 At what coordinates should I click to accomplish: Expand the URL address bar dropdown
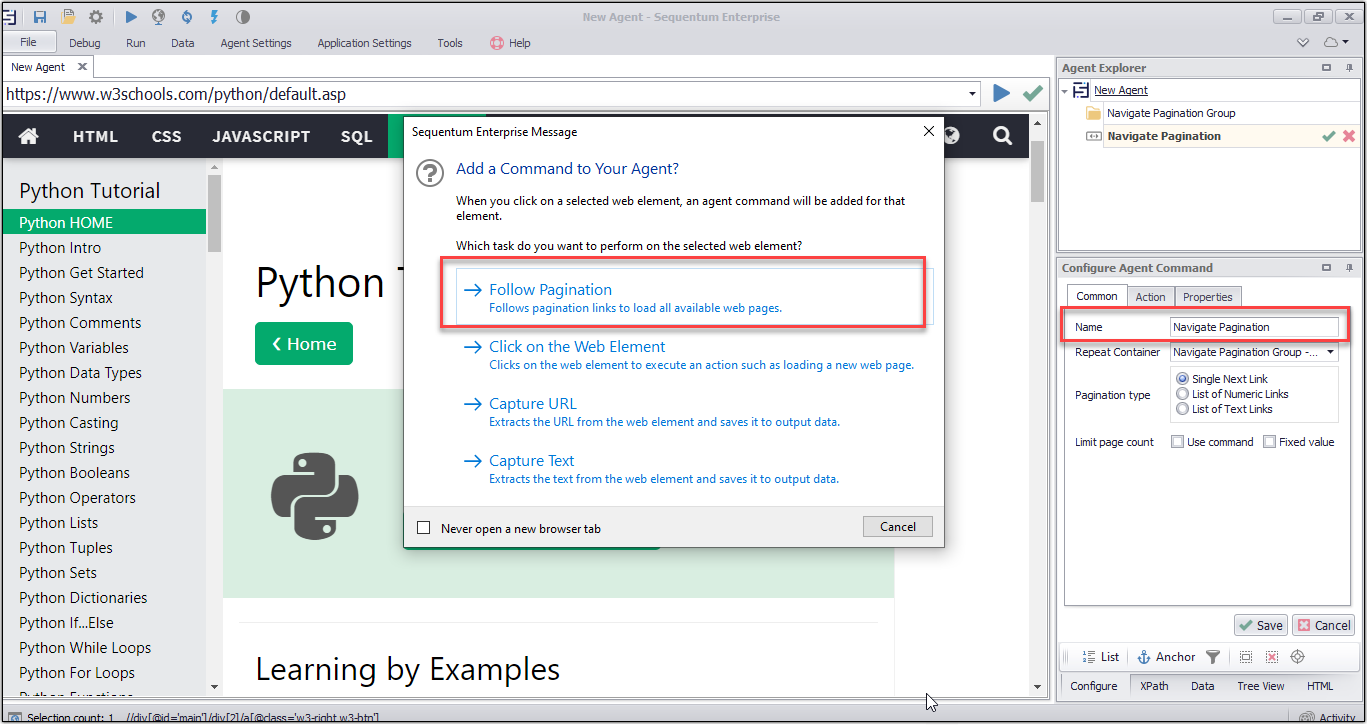tap(973, 94)
